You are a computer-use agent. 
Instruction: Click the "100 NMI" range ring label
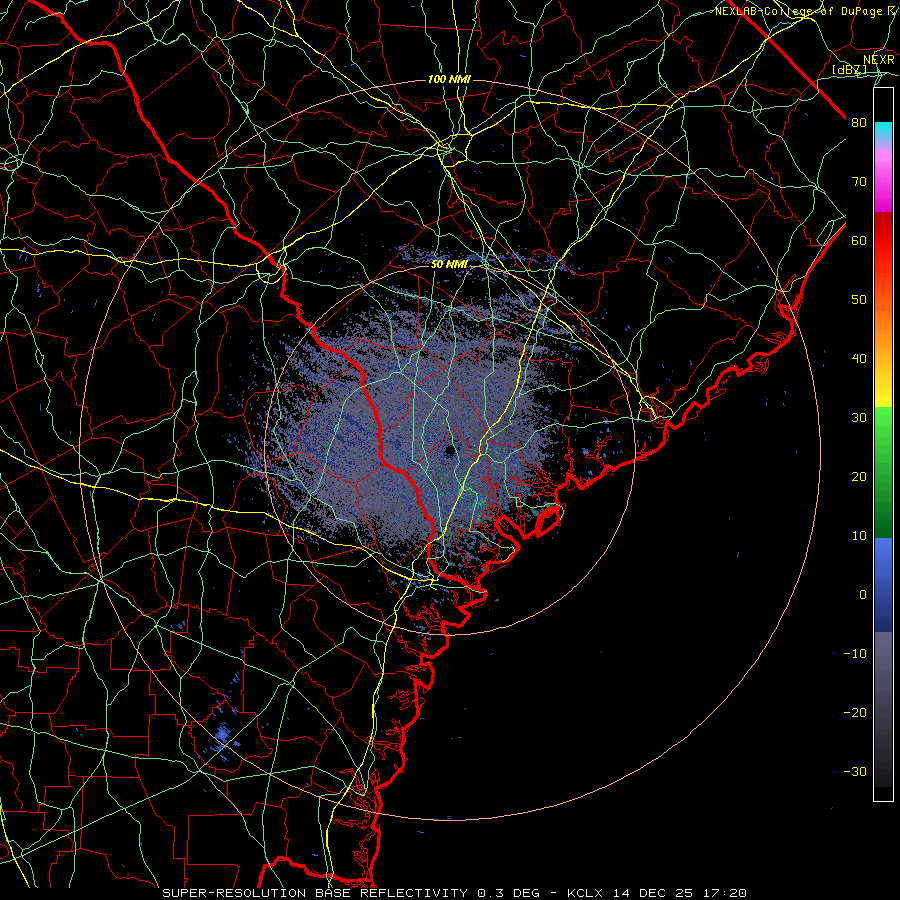coord(449,79)
